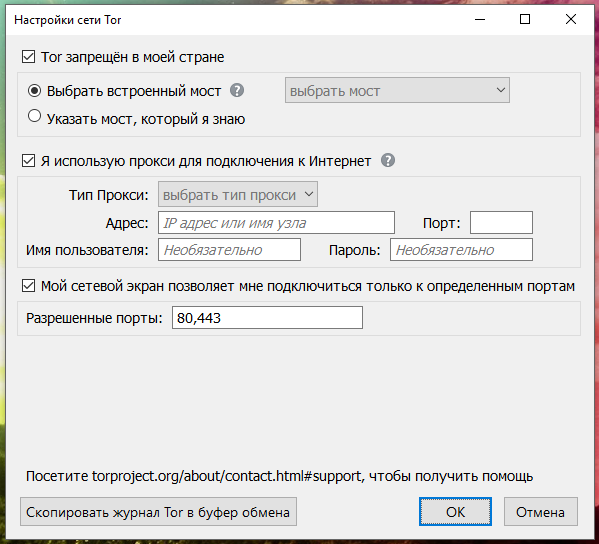Maximize the Tor network settings window
This screenshot has width=599, height=544.
pyautogui.click(x=525, y=19)
